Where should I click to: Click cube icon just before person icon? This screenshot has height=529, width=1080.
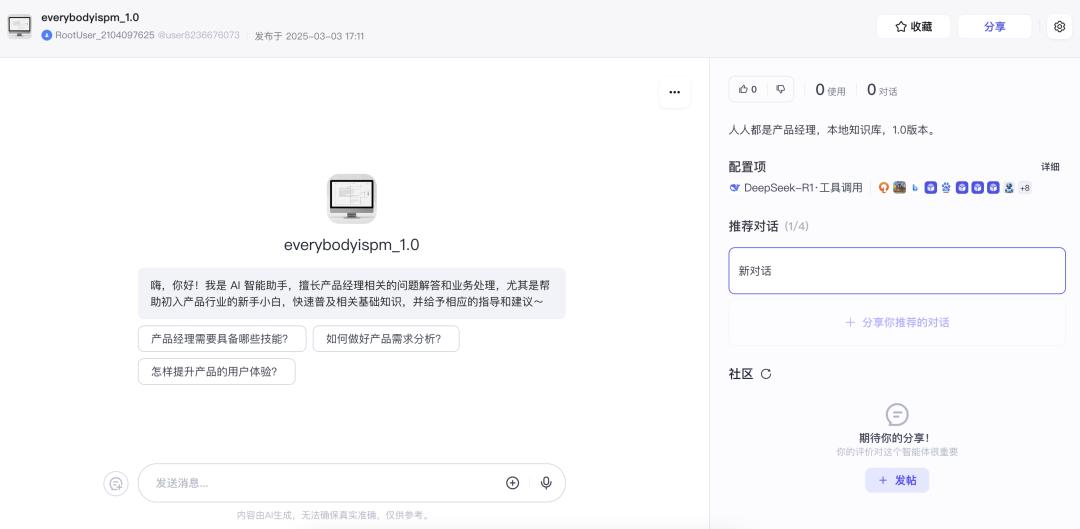(993, 187)
